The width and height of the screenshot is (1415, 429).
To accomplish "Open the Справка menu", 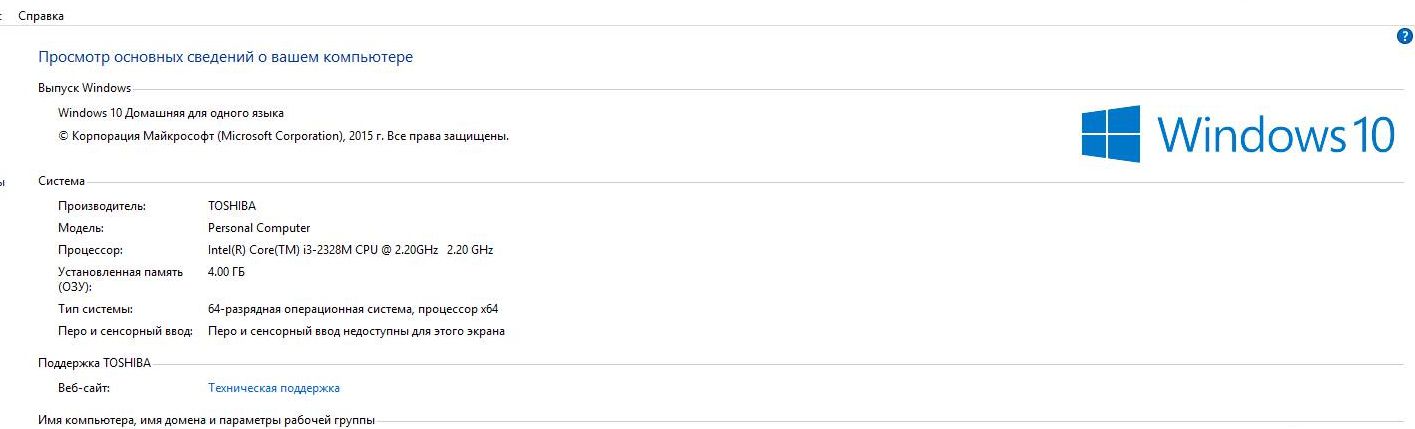I will pos(41,17).
